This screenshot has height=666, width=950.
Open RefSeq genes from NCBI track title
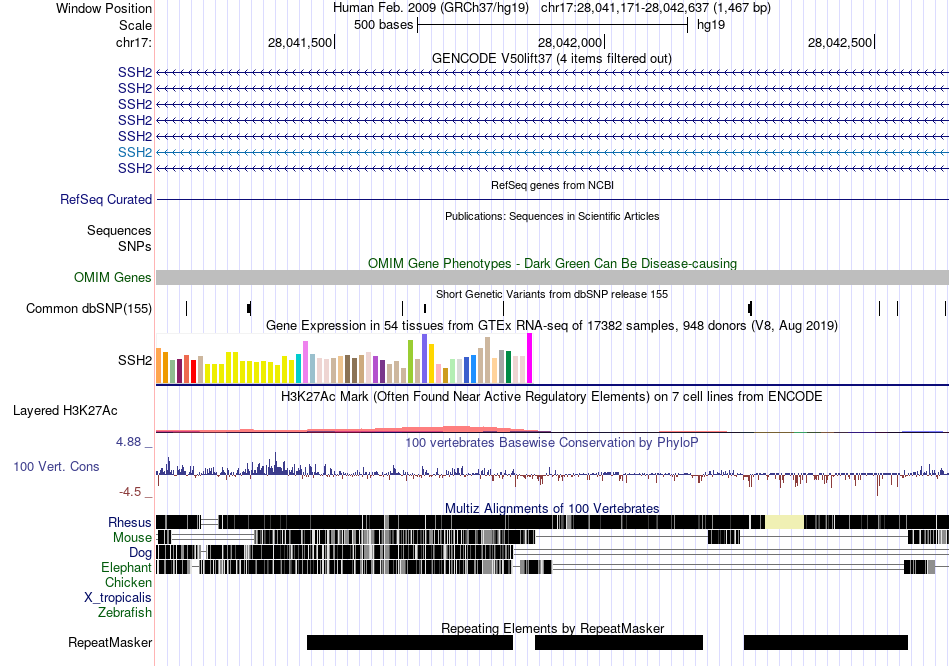coord(552,185)
